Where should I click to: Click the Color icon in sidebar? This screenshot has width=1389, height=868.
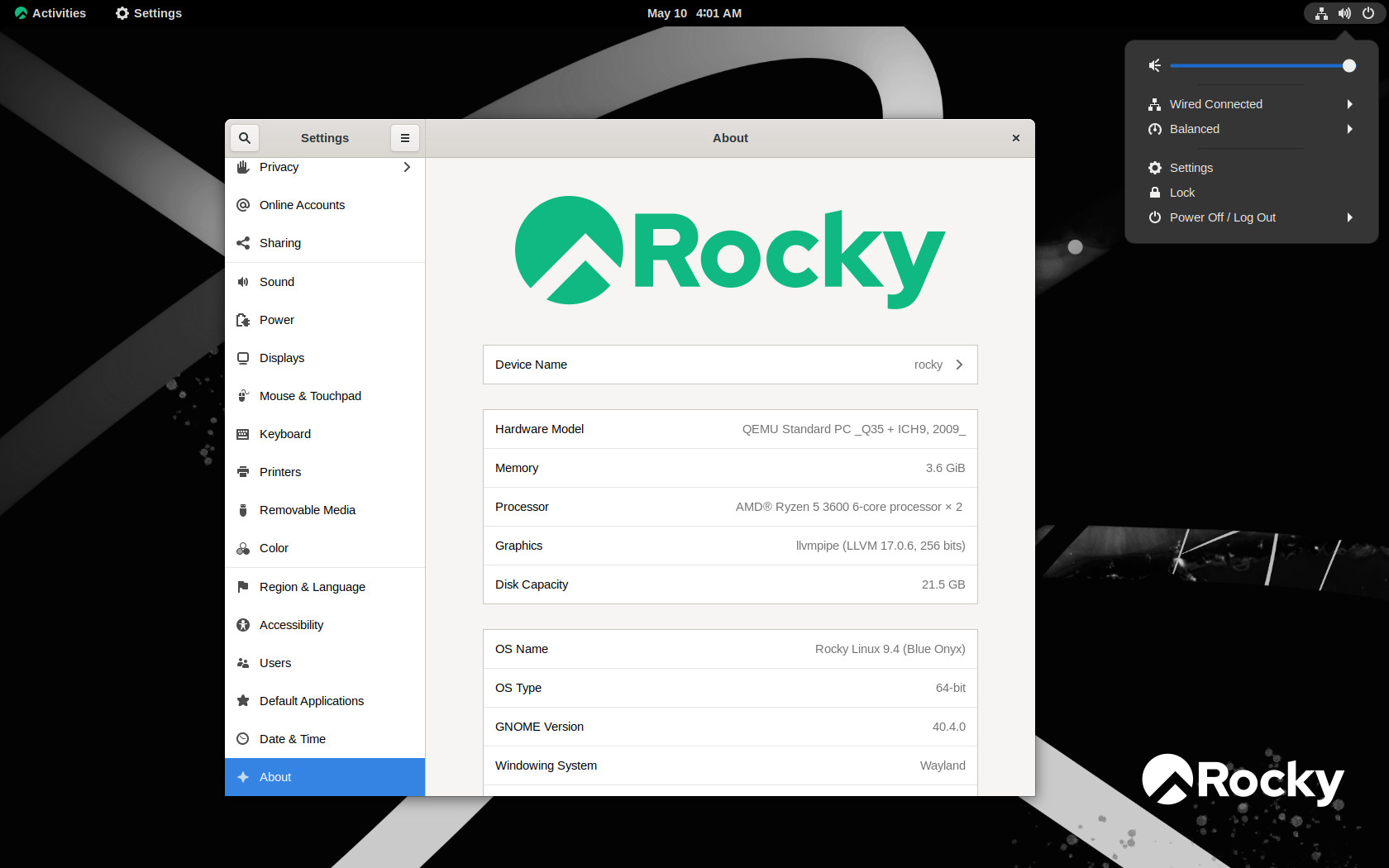243,548
